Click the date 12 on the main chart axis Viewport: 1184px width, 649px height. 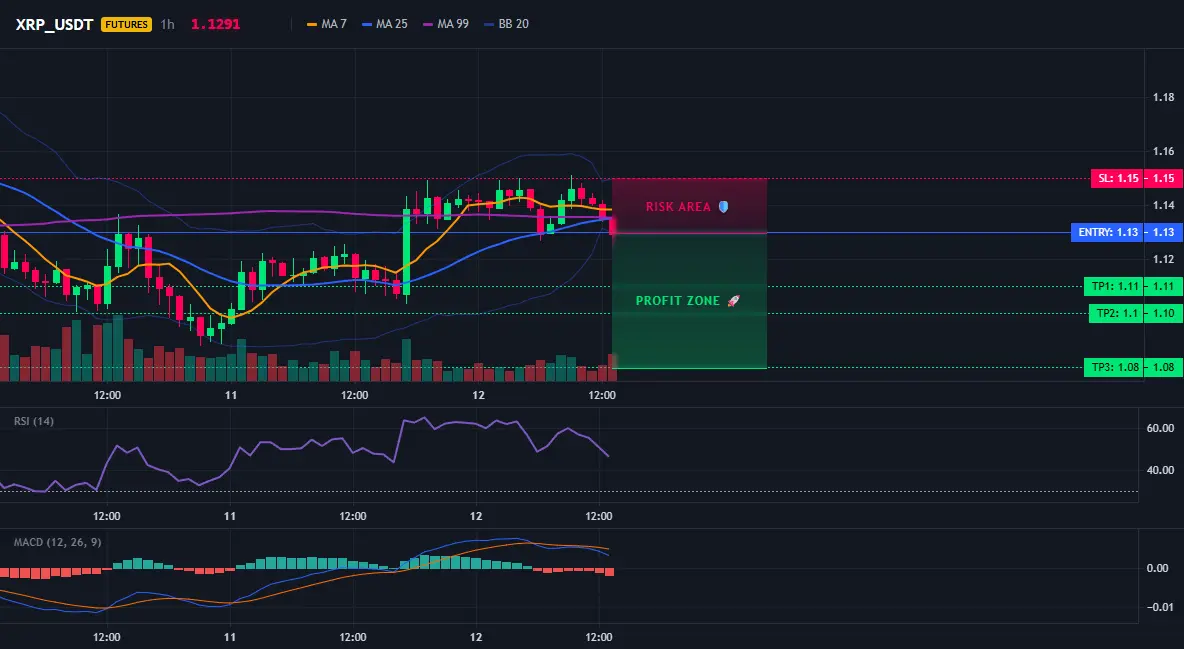(478, 395)
